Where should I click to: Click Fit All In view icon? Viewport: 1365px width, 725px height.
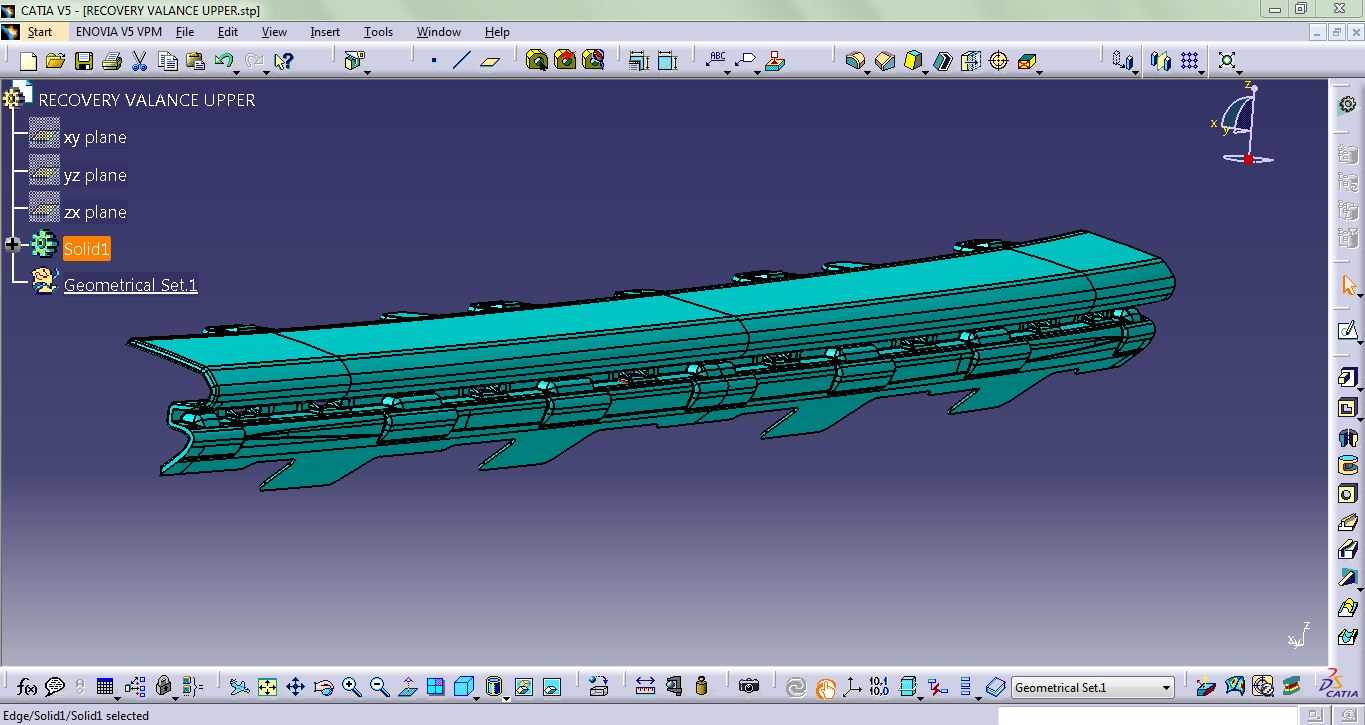click(267, 687)
